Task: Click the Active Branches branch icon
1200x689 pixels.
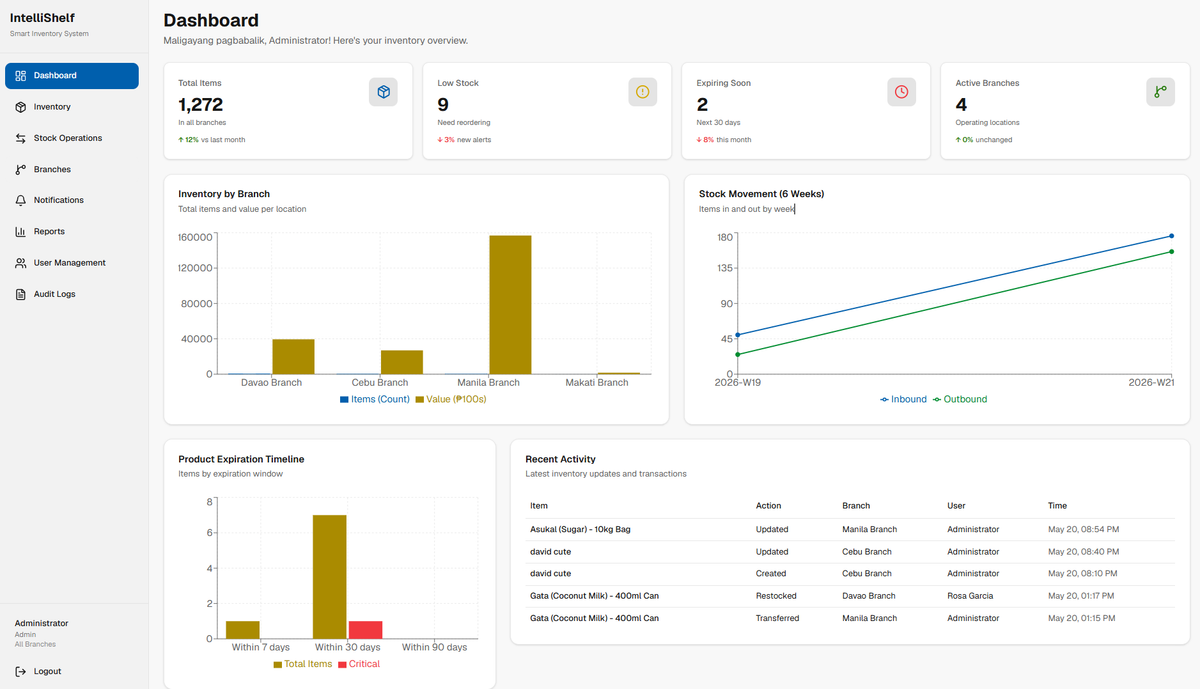Action: [x=1160, y=92]
